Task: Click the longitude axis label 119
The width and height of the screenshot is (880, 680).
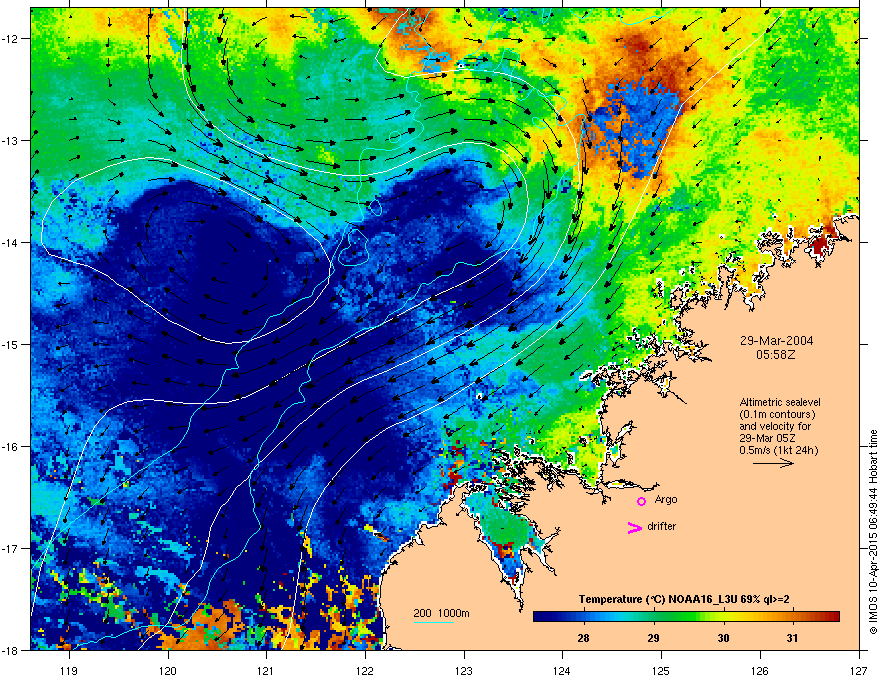Action: coord(69,670)
